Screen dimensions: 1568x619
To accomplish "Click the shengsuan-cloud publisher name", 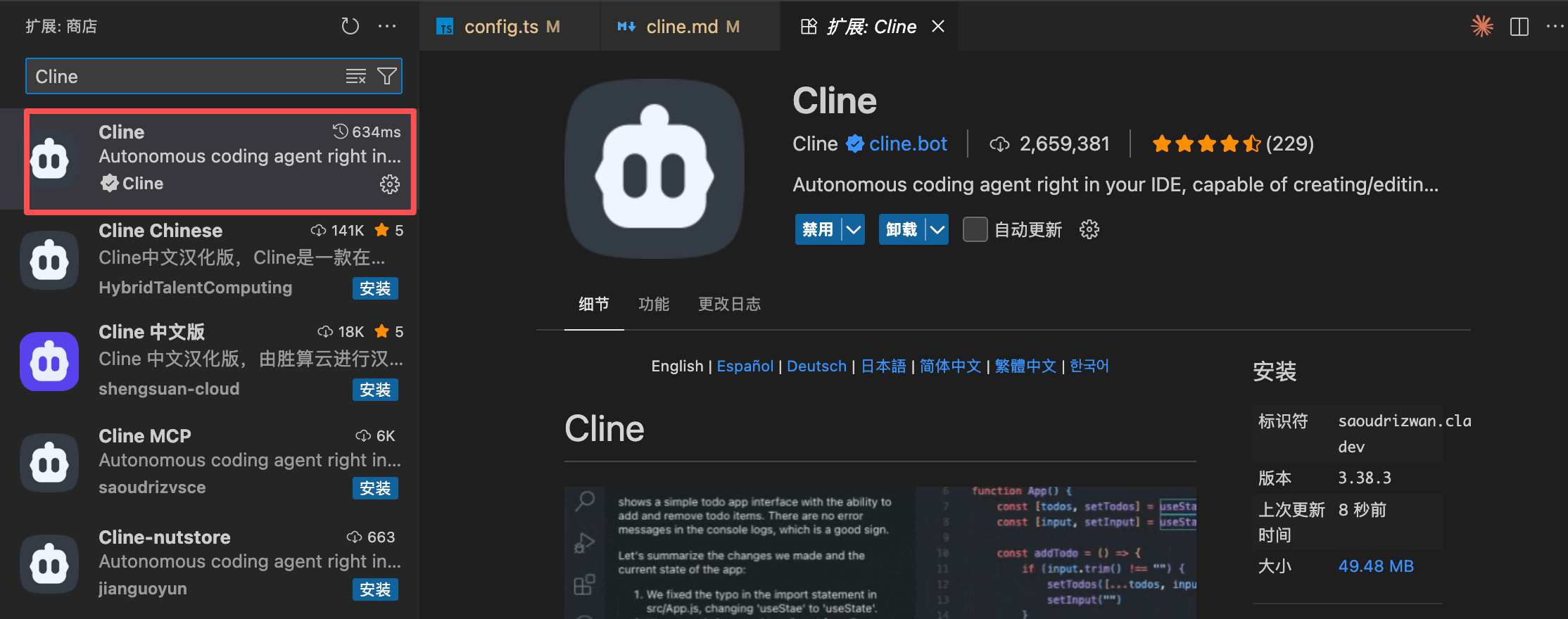I will point(169,389).
